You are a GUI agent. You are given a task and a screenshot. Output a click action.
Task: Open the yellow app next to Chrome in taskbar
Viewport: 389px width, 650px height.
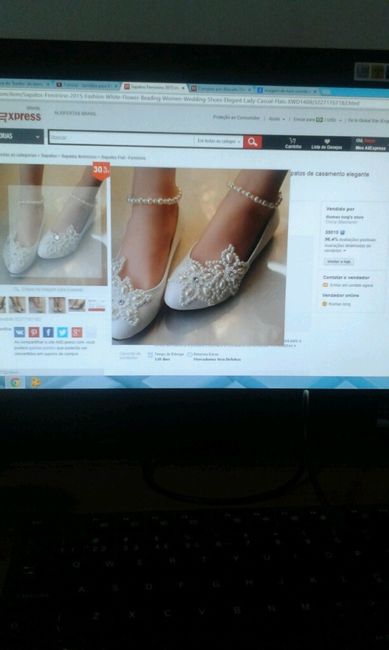click(36, 382)
